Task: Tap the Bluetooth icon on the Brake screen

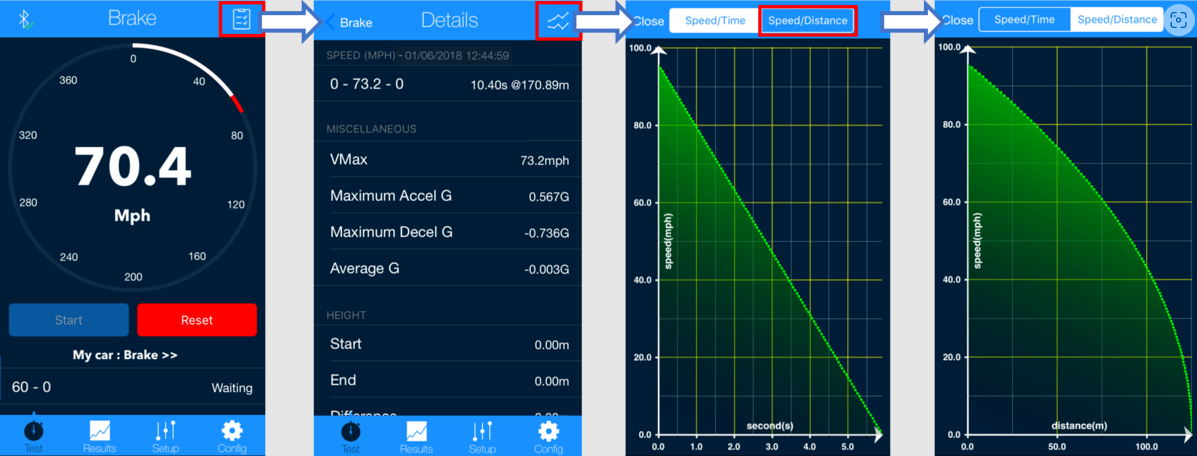Action: click(x=25, y=20)
